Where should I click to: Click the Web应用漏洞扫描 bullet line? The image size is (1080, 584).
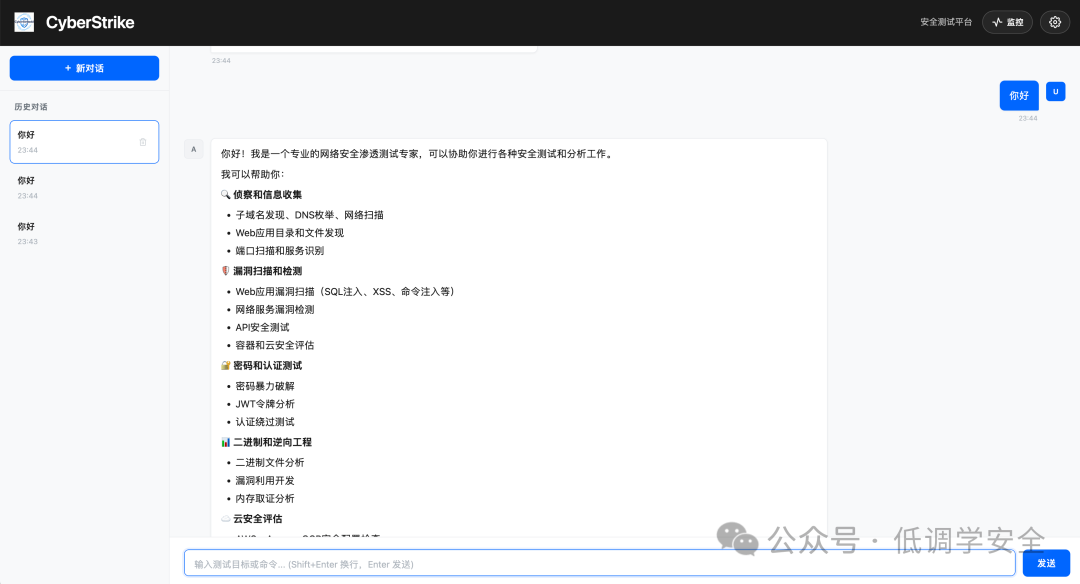click(x=344, y=291)
